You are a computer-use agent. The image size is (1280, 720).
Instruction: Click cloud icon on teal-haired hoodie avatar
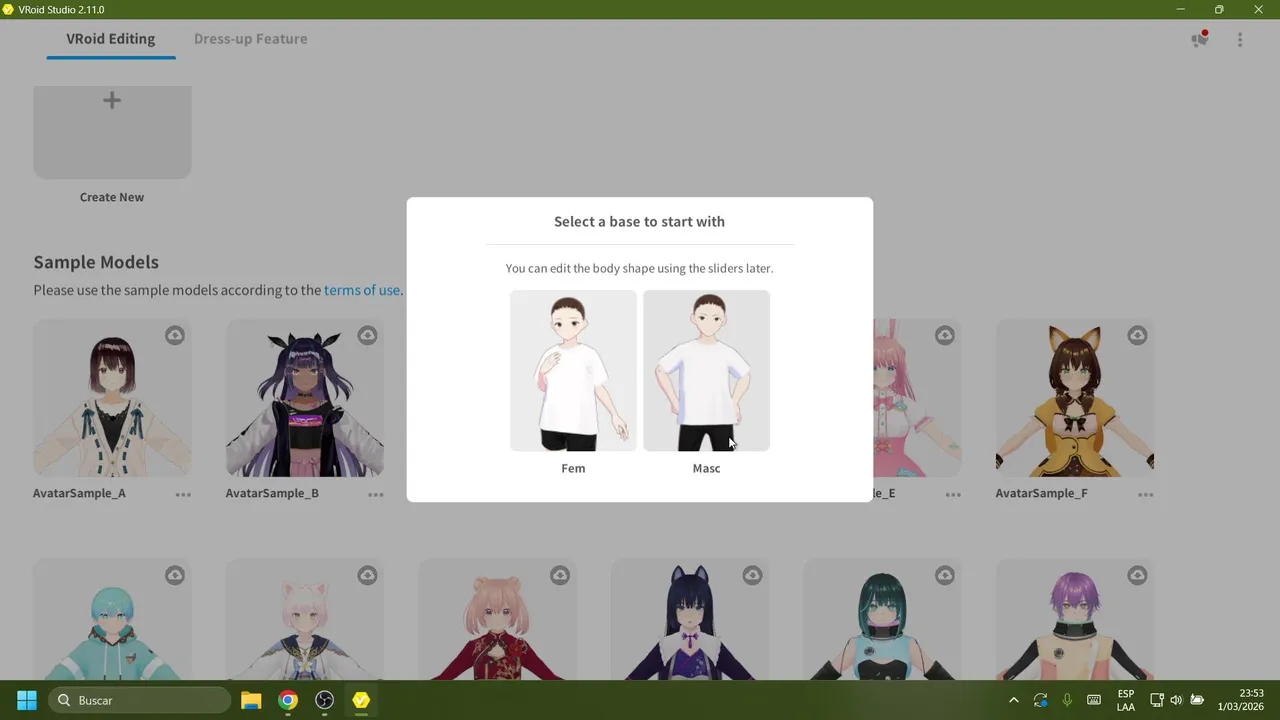click(175, 575)
